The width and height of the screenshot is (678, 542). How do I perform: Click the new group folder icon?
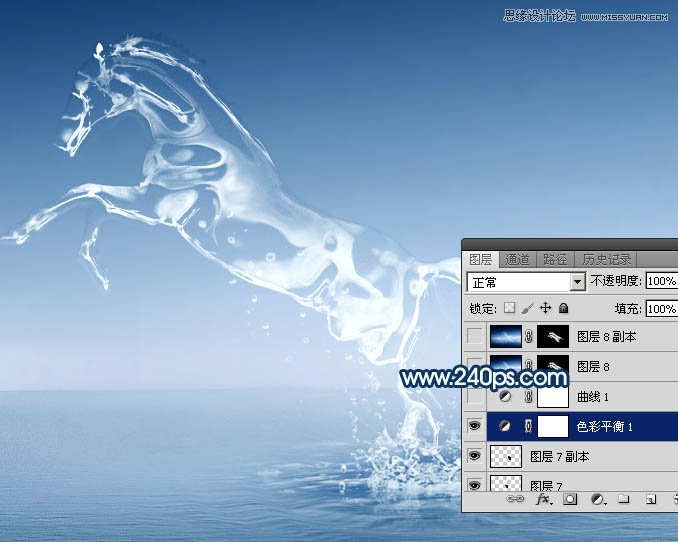(622, 498)
